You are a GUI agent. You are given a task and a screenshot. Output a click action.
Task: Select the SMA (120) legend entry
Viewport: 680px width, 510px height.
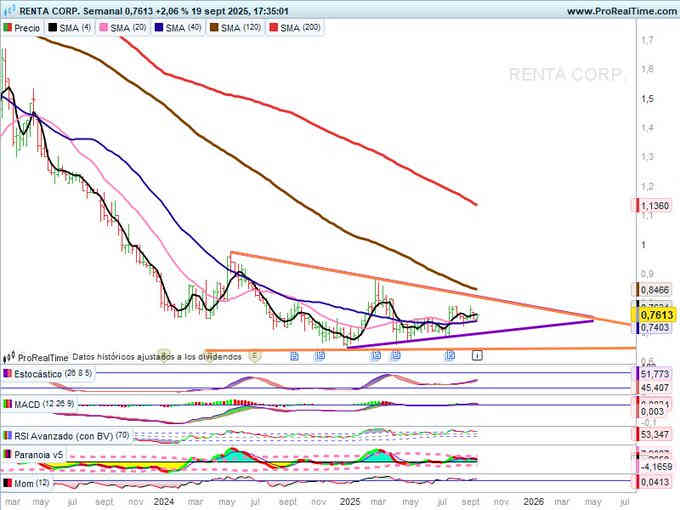click(x=235, y=28)
